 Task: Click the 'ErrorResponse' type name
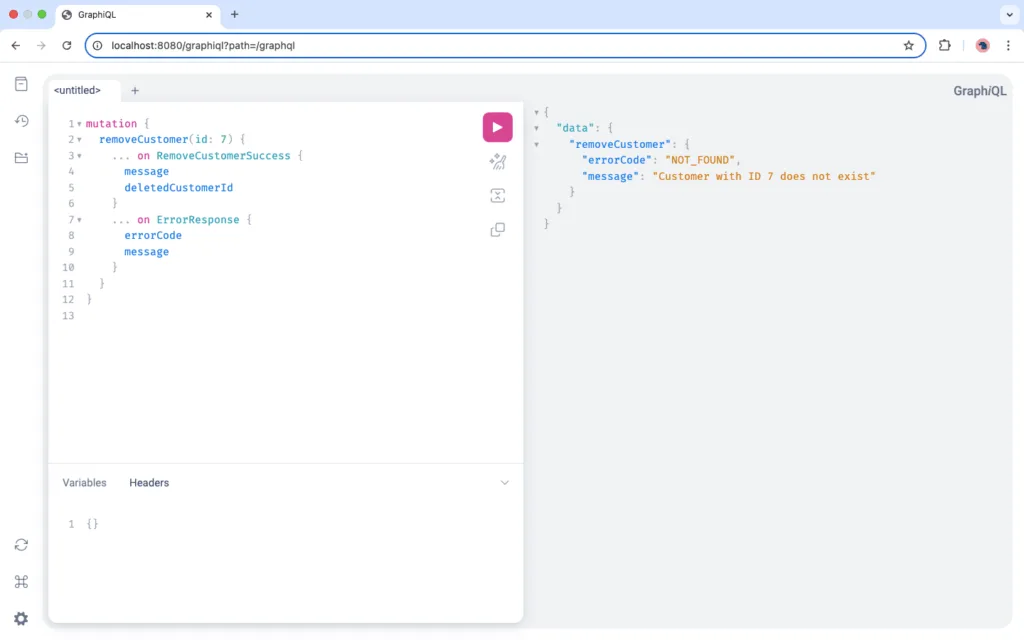click(198, 219)
